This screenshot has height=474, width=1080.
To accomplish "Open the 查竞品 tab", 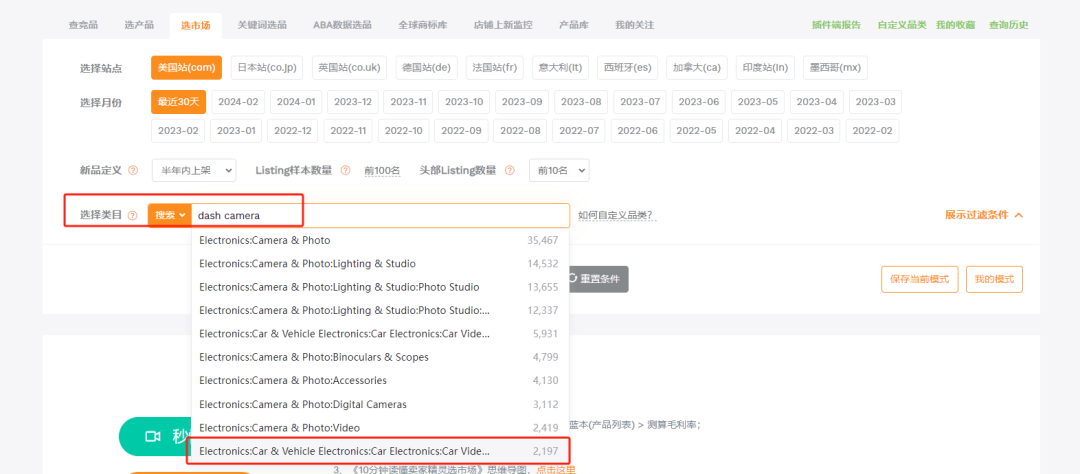I will pyautogui.click(x=83, y=25).
